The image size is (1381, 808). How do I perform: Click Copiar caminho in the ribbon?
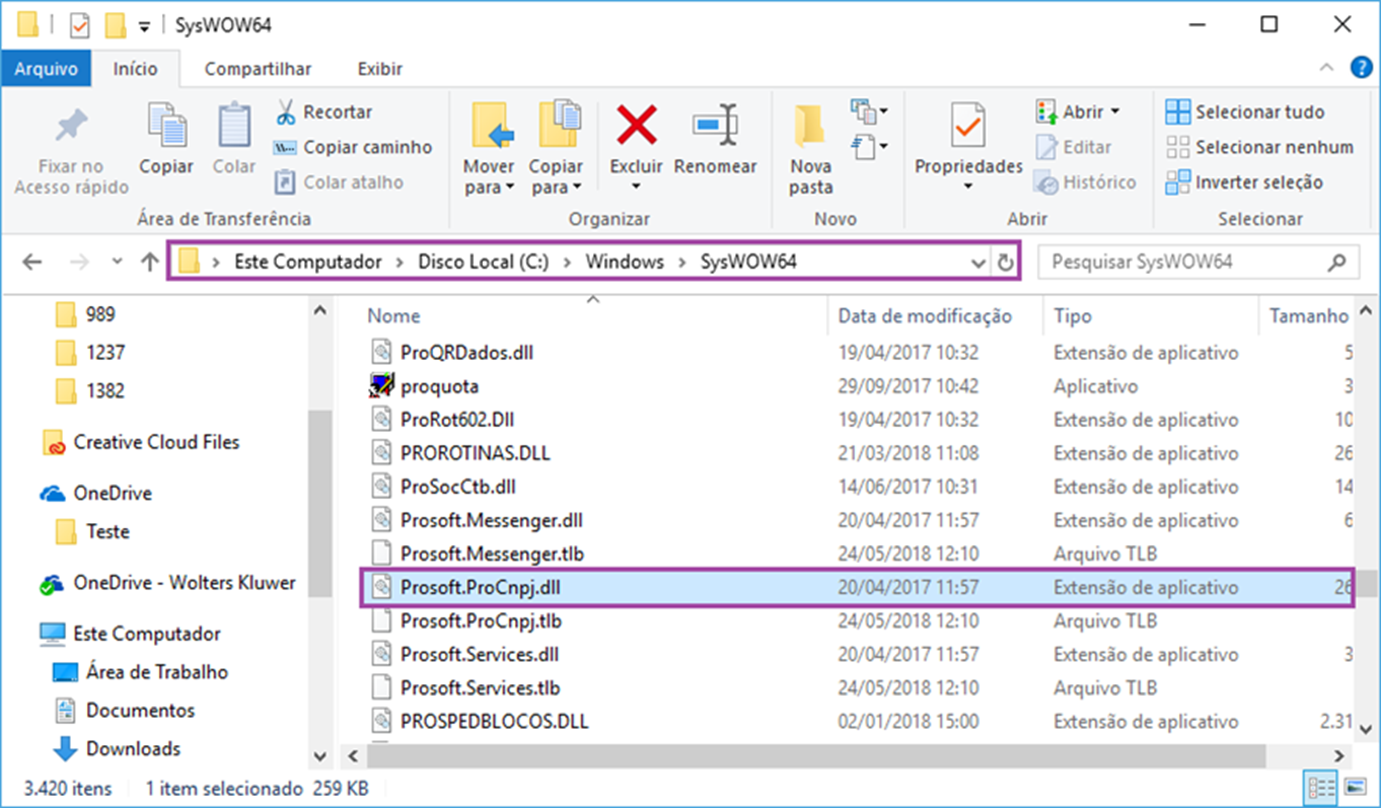click(352, 147)
